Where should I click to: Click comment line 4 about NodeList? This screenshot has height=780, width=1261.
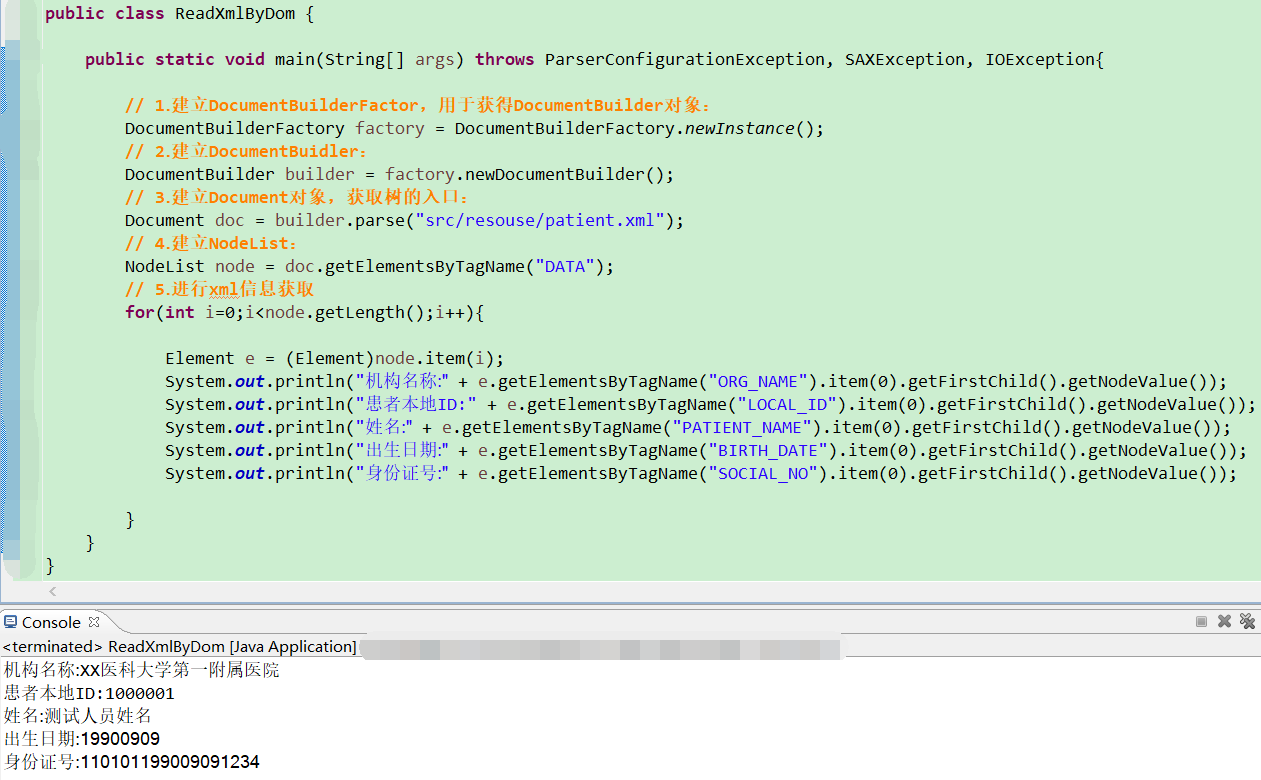(x=211, y=243)
